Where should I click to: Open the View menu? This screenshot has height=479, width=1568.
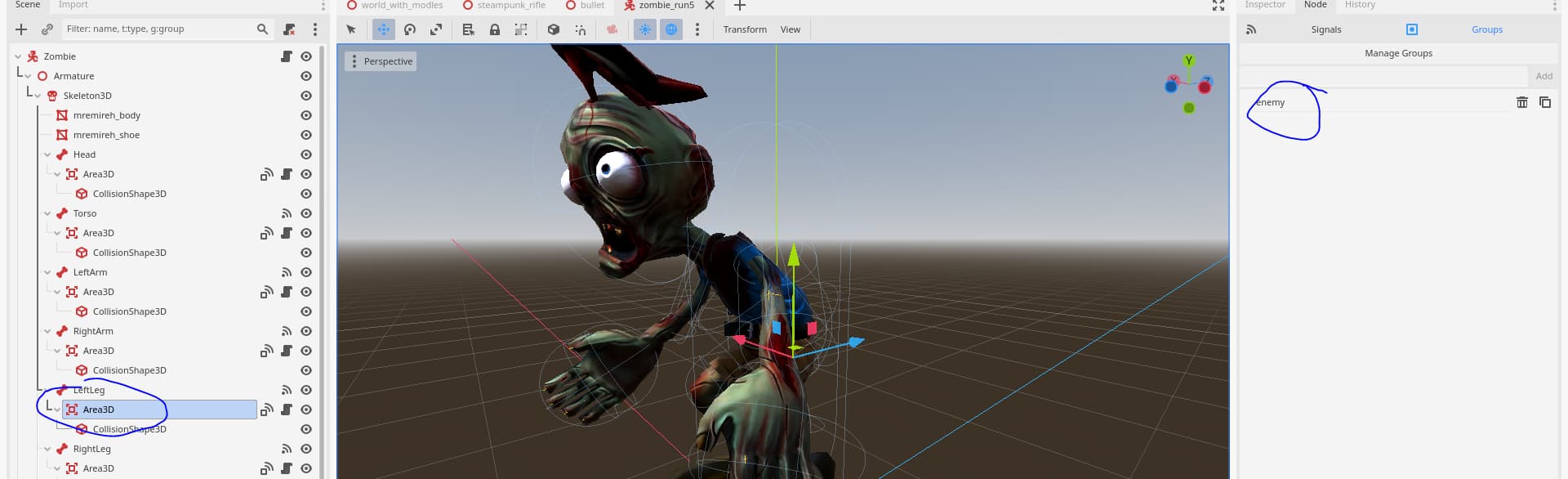[x=790, y=29]
